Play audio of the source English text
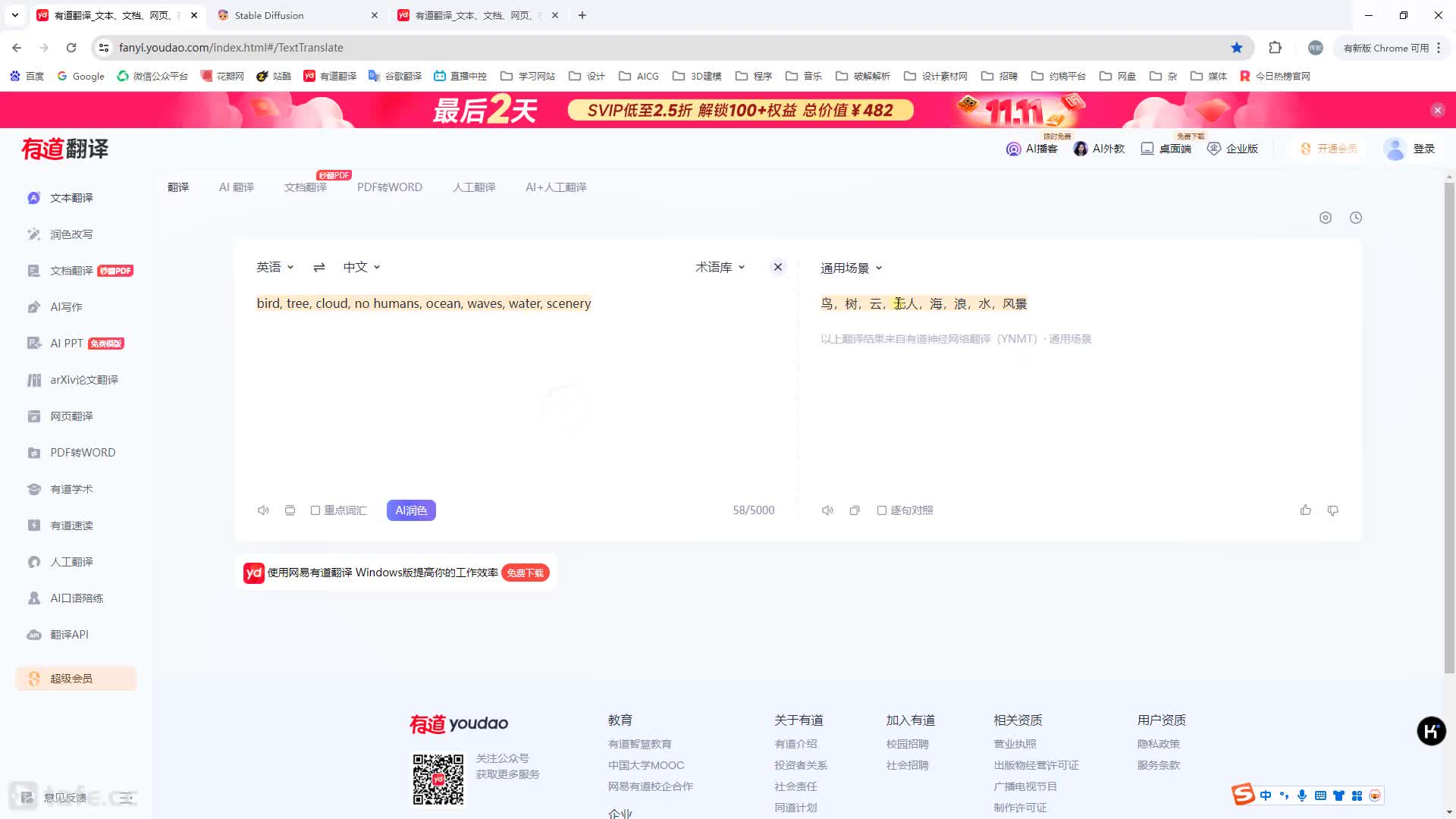The height and width of the screenshot is (819, 1456). tap(263, 510)
